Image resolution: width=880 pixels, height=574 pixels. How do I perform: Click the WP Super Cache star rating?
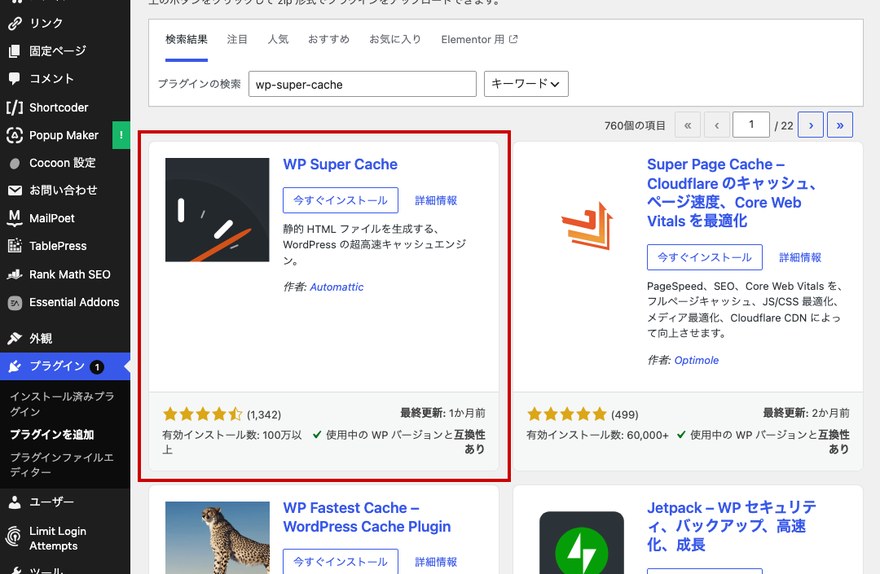pyautogui.click(x=203, y=414)
